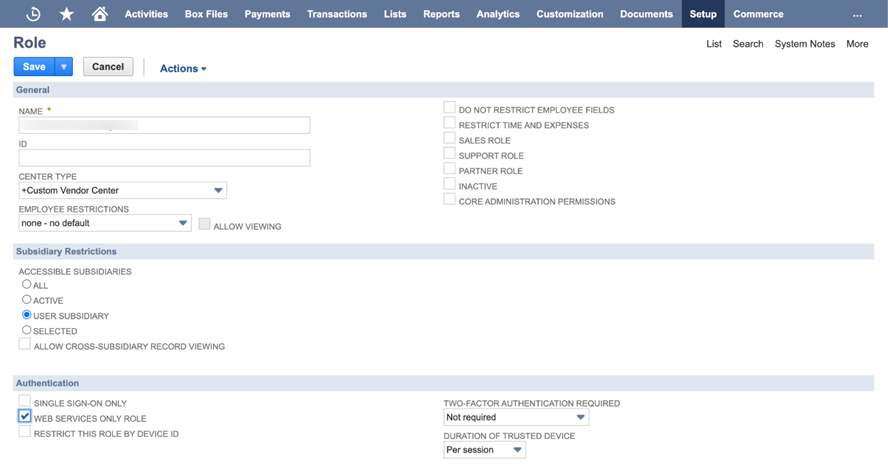Open shortcuts star icon
Image resolution: width=888 pixels, height=466 pixels.
[67, 14]
